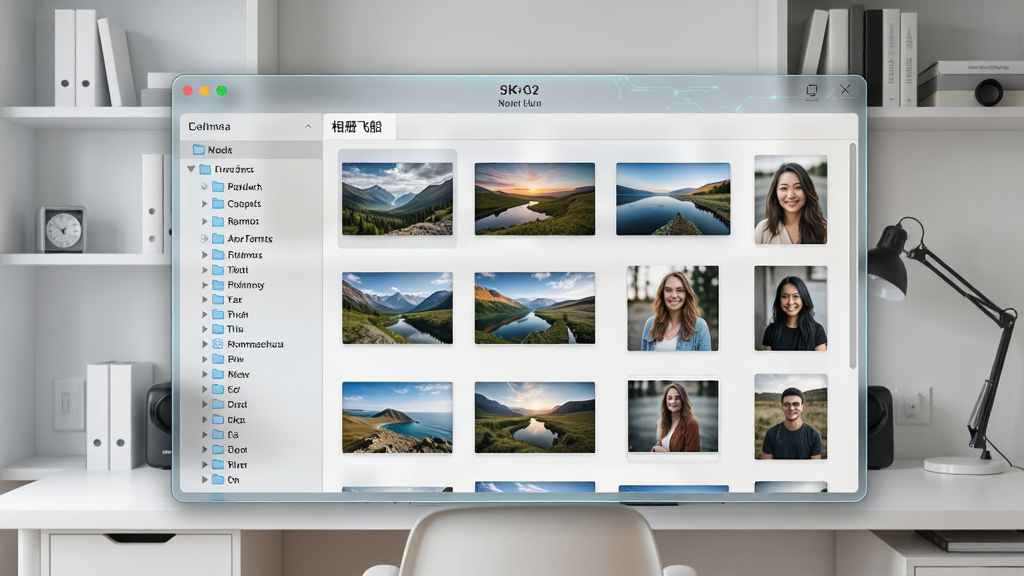Expand the Apr Formts folder arrow
Viewport: 1024px width, 576px height.
[x=204, y=239]
